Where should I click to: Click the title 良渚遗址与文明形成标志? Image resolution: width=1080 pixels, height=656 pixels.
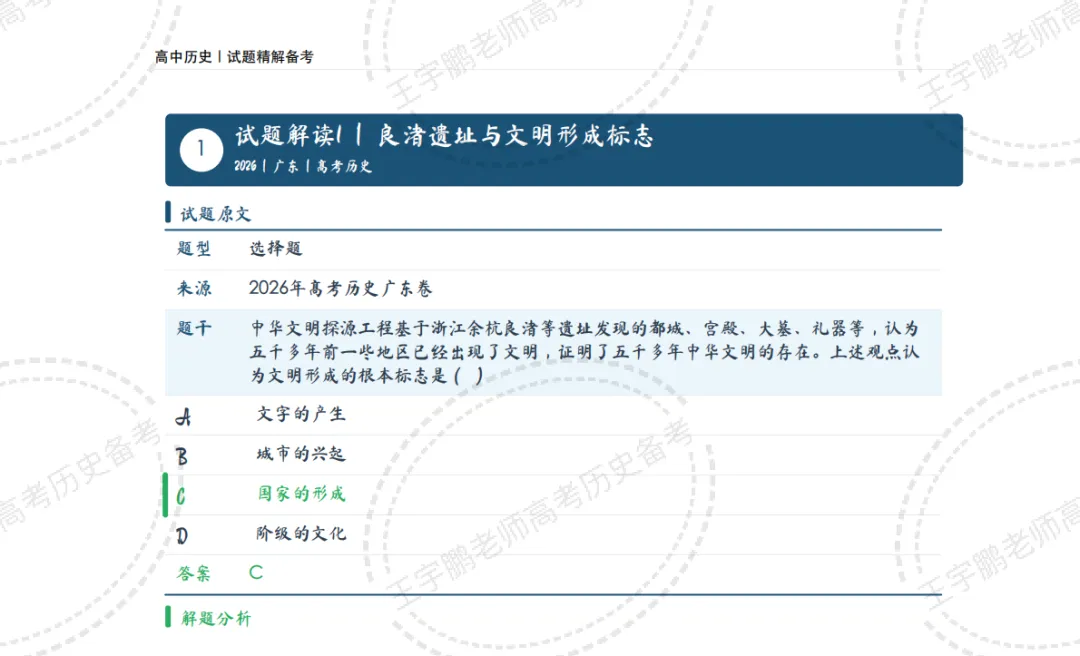click(x=515, y=136)
